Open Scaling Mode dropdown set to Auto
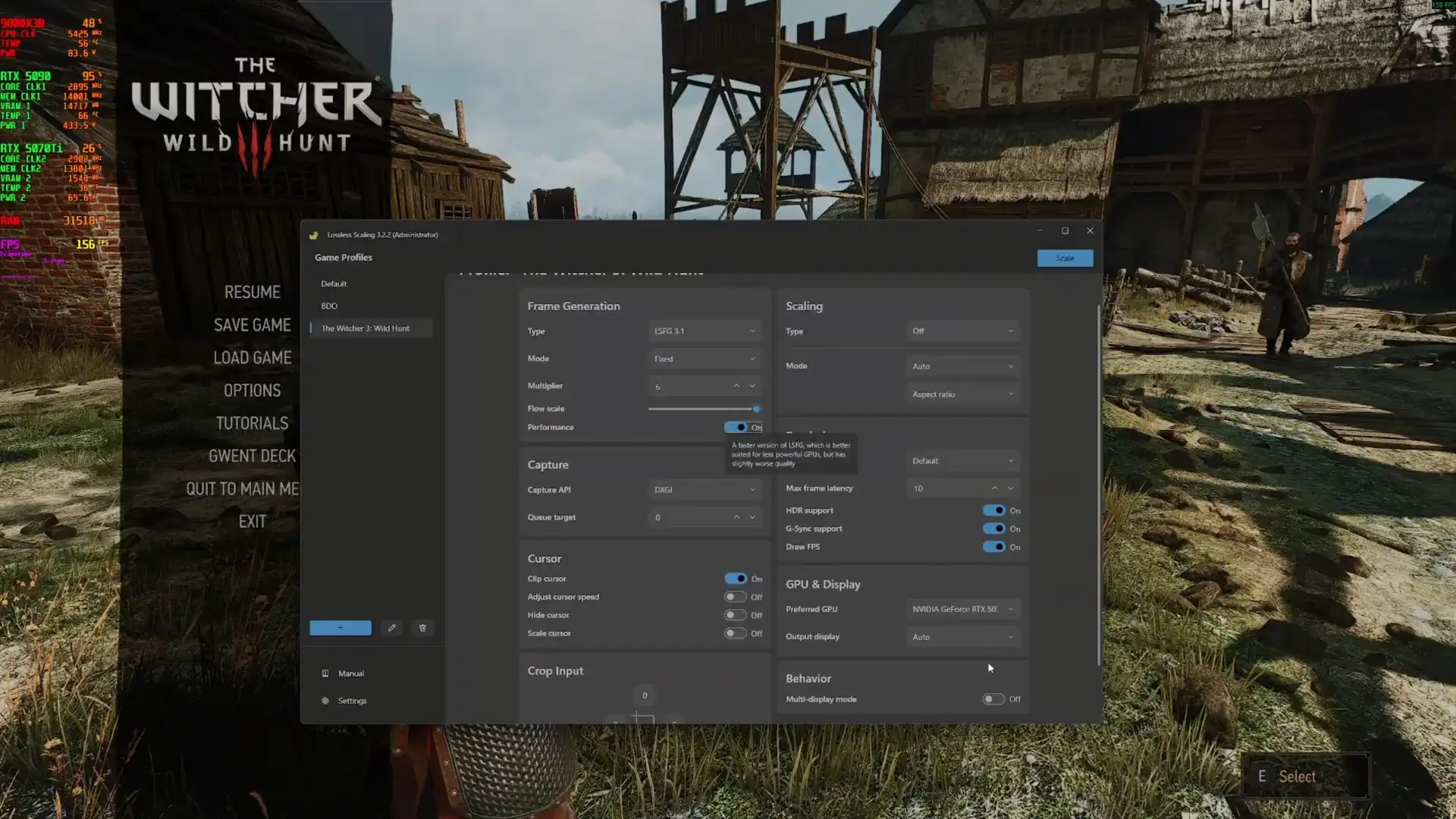This screenshot has height=819, width=1456. [x=963, y=366]
